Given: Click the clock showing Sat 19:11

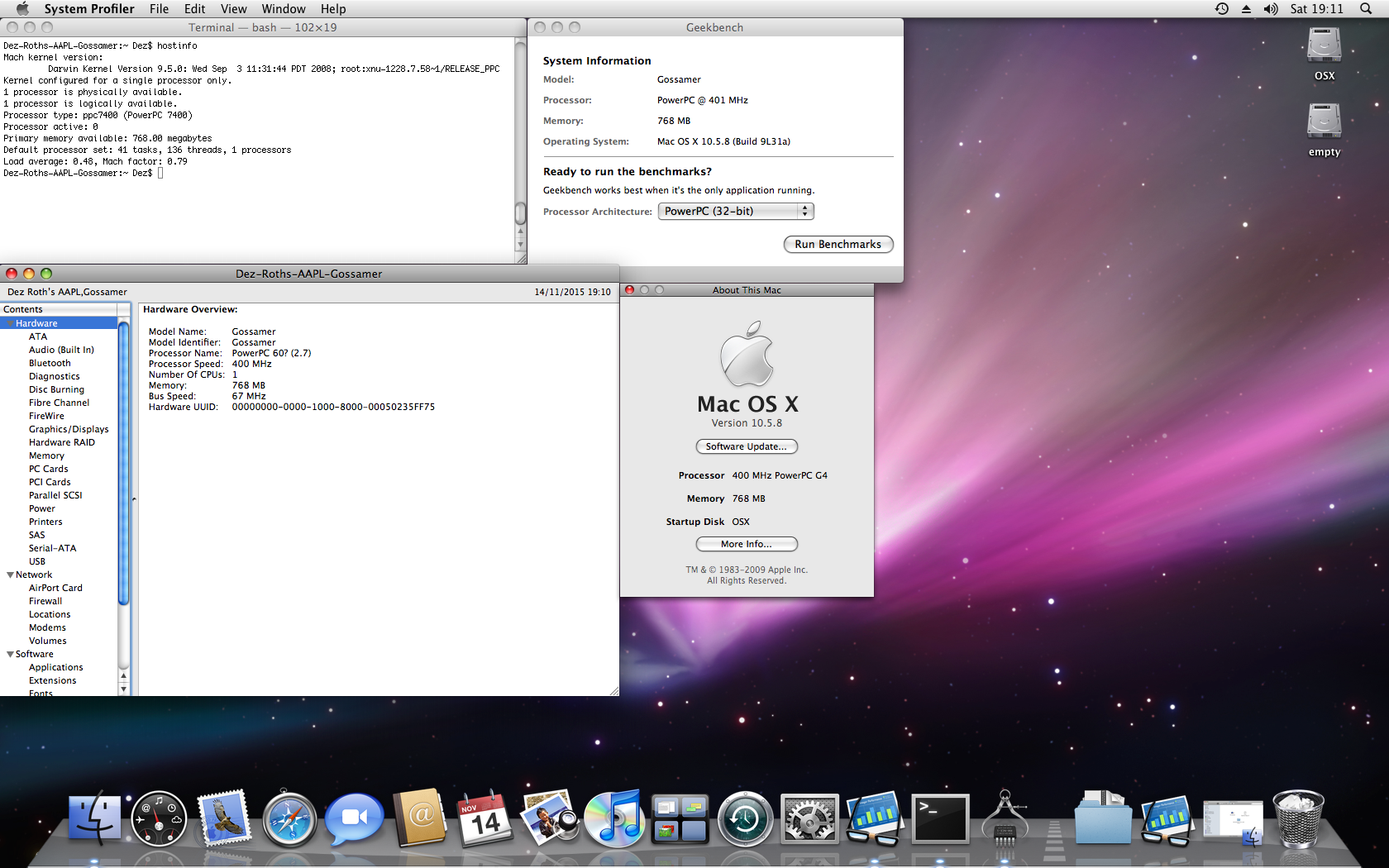Looking at the screenshot, I should pyautogui.click(x=1316, y=8).
